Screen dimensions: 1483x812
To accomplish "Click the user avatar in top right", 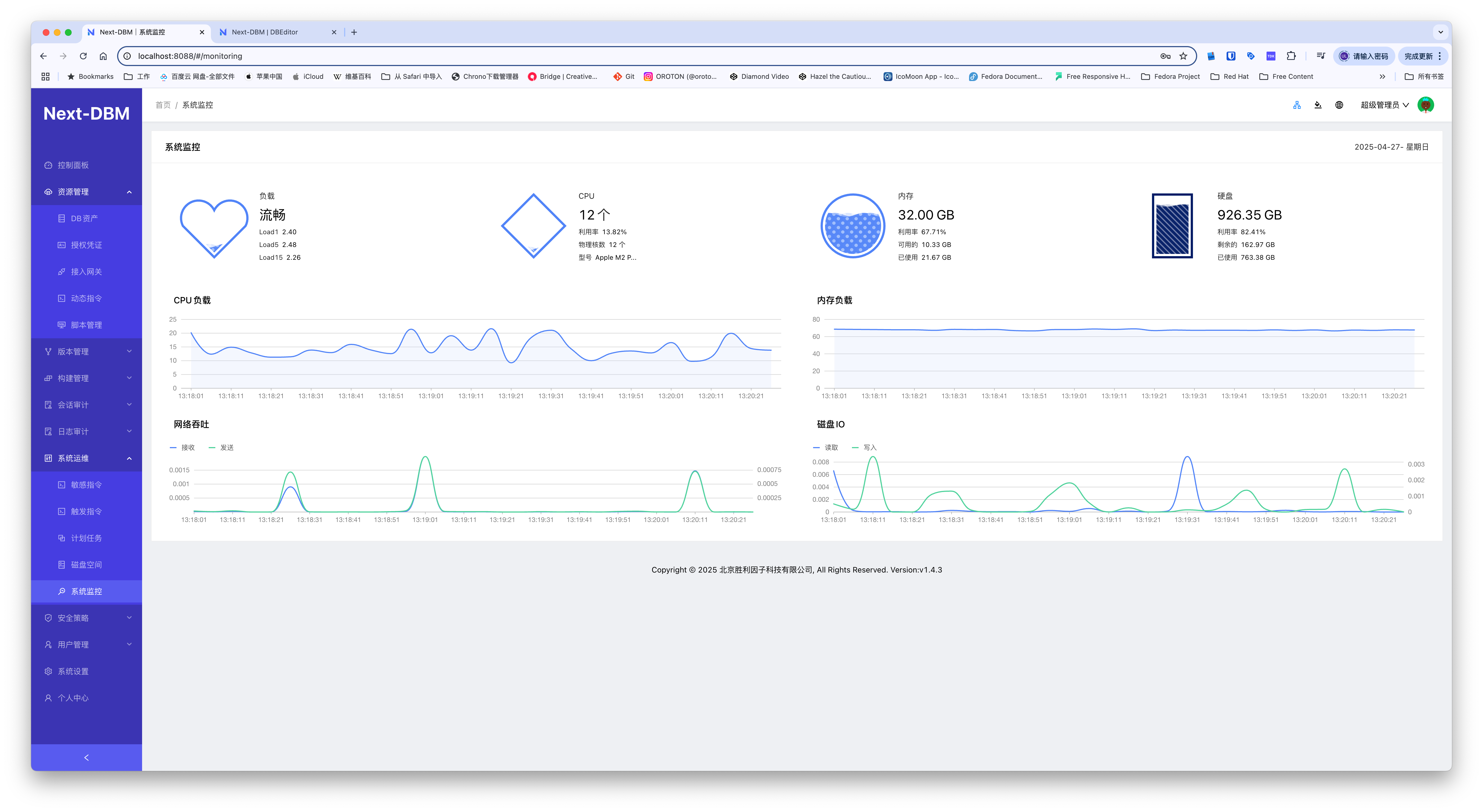I will [x=1426, y=105].
